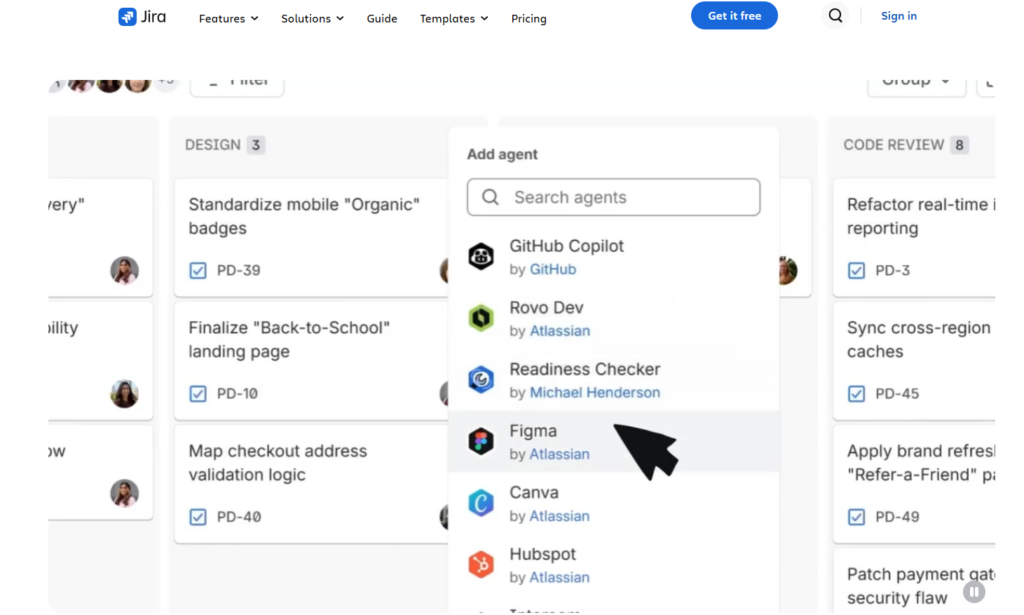1024x615 pixels.
Task: Toggle the PD-45 task type checkbox
Action: 856,394
